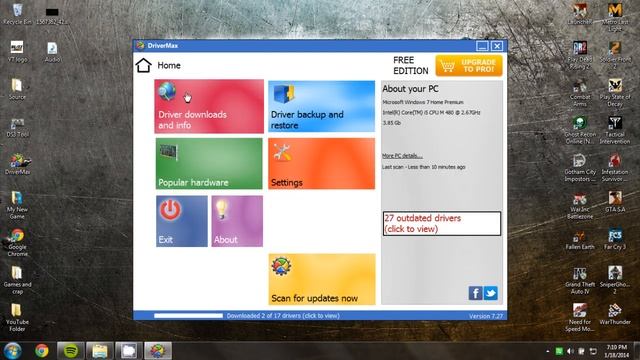Close the DriverMax window

497,46
